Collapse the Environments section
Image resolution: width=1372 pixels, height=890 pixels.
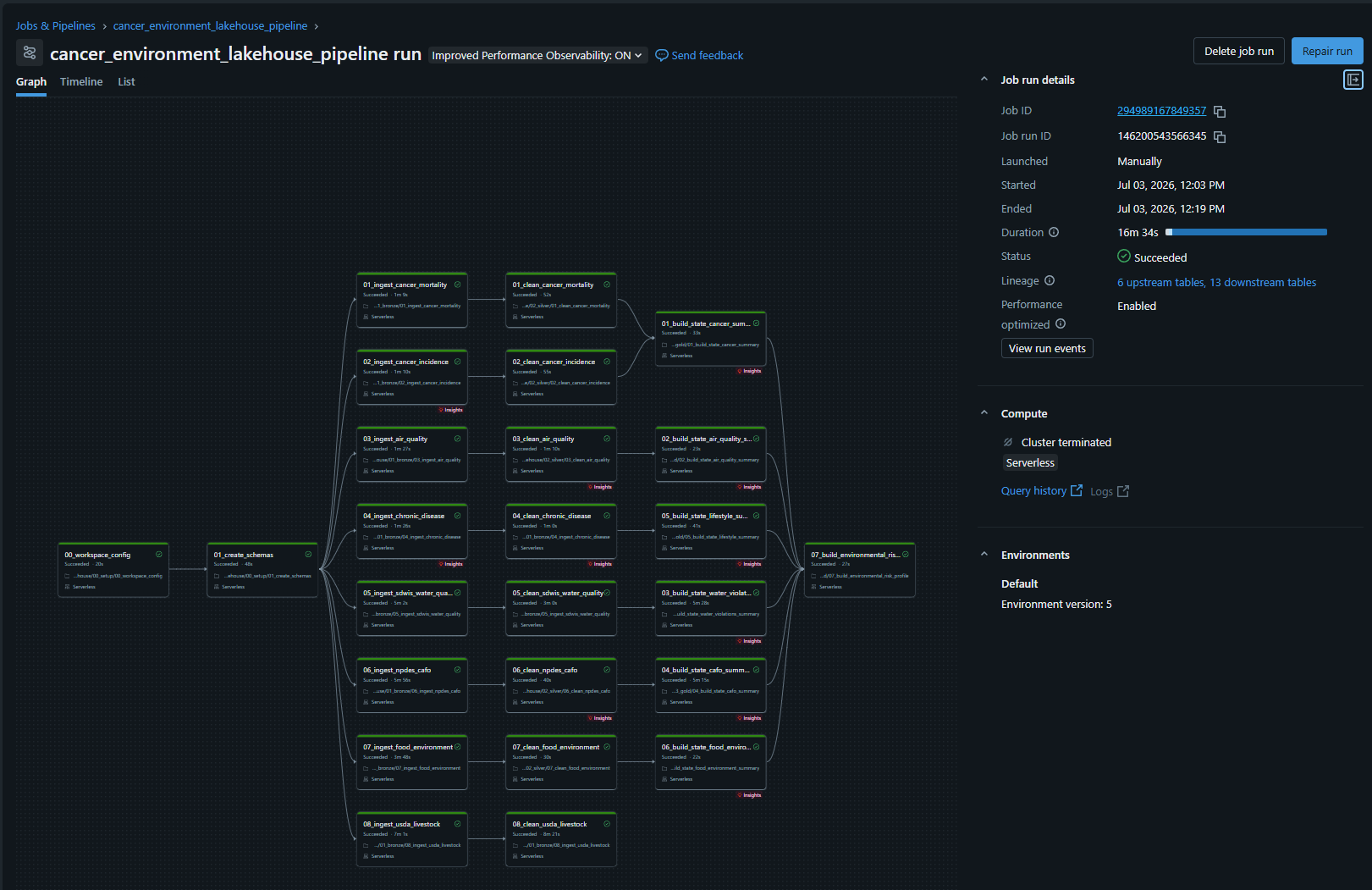(x=984, y=555)
